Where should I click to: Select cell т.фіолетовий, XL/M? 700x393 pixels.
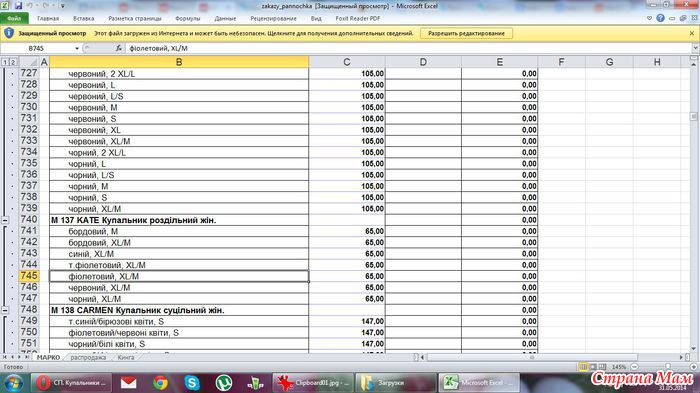tap(179, 265)
